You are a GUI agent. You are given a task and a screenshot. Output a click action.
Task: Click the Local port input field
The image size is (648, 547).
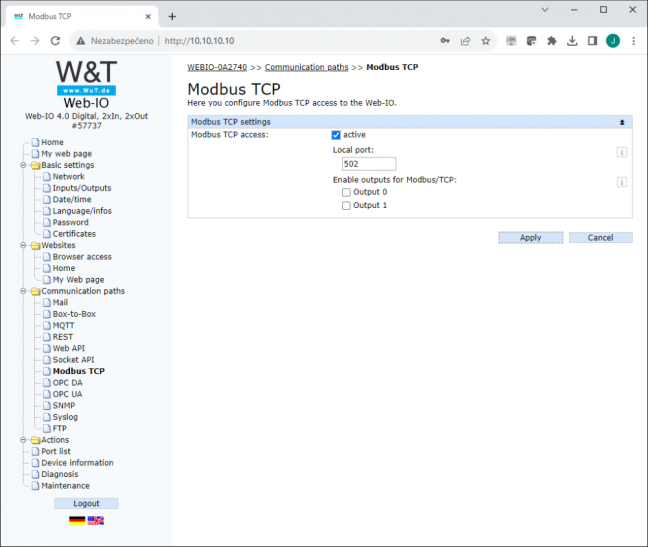[369, 164]
